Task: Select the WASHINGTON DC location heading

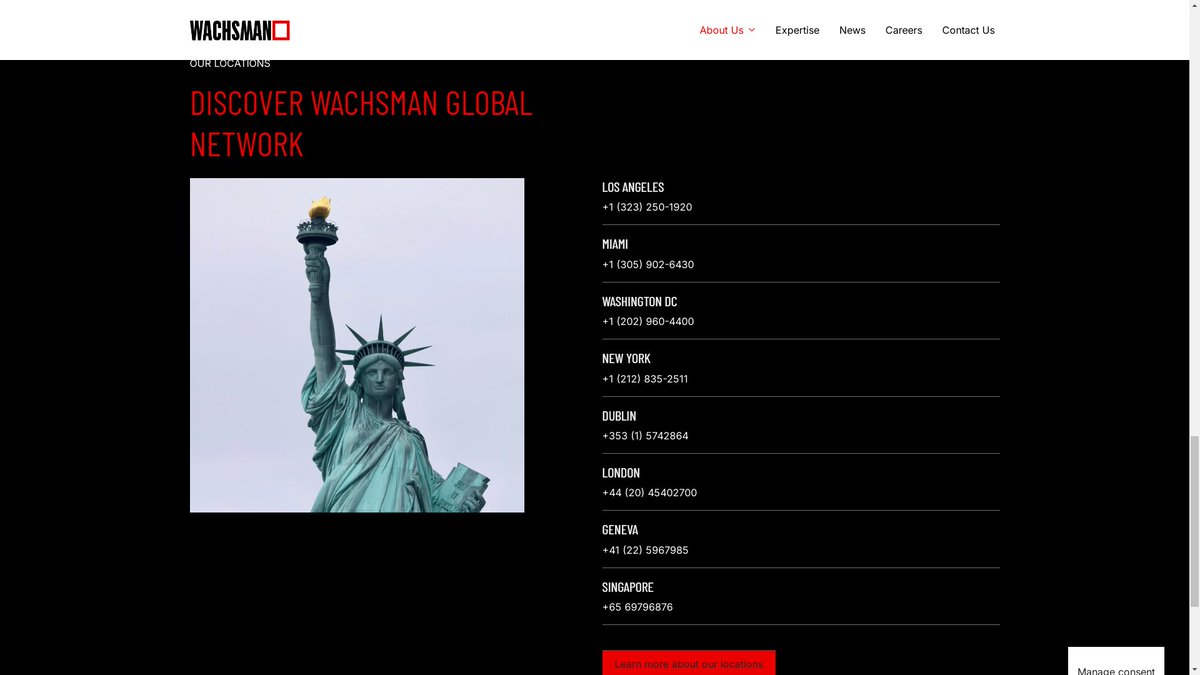Action: pyautogui.click(x=639, y=301)
